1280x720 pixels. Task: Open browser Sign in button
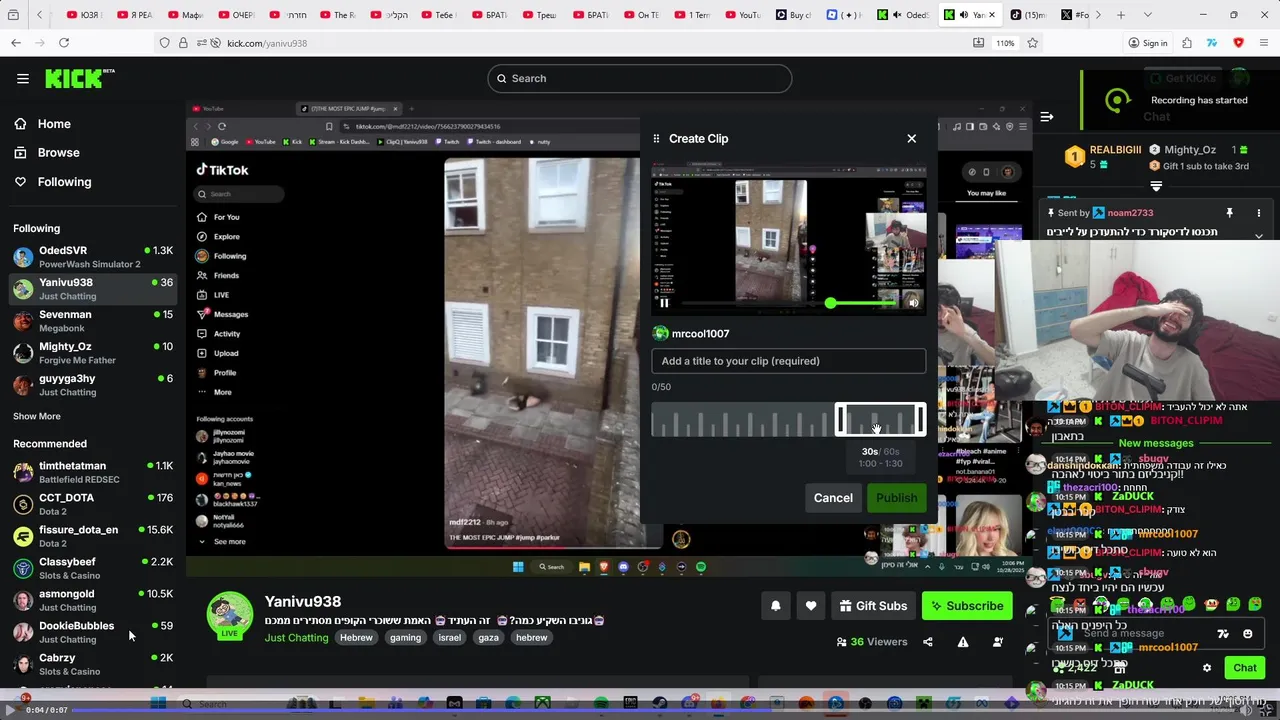1148,43
